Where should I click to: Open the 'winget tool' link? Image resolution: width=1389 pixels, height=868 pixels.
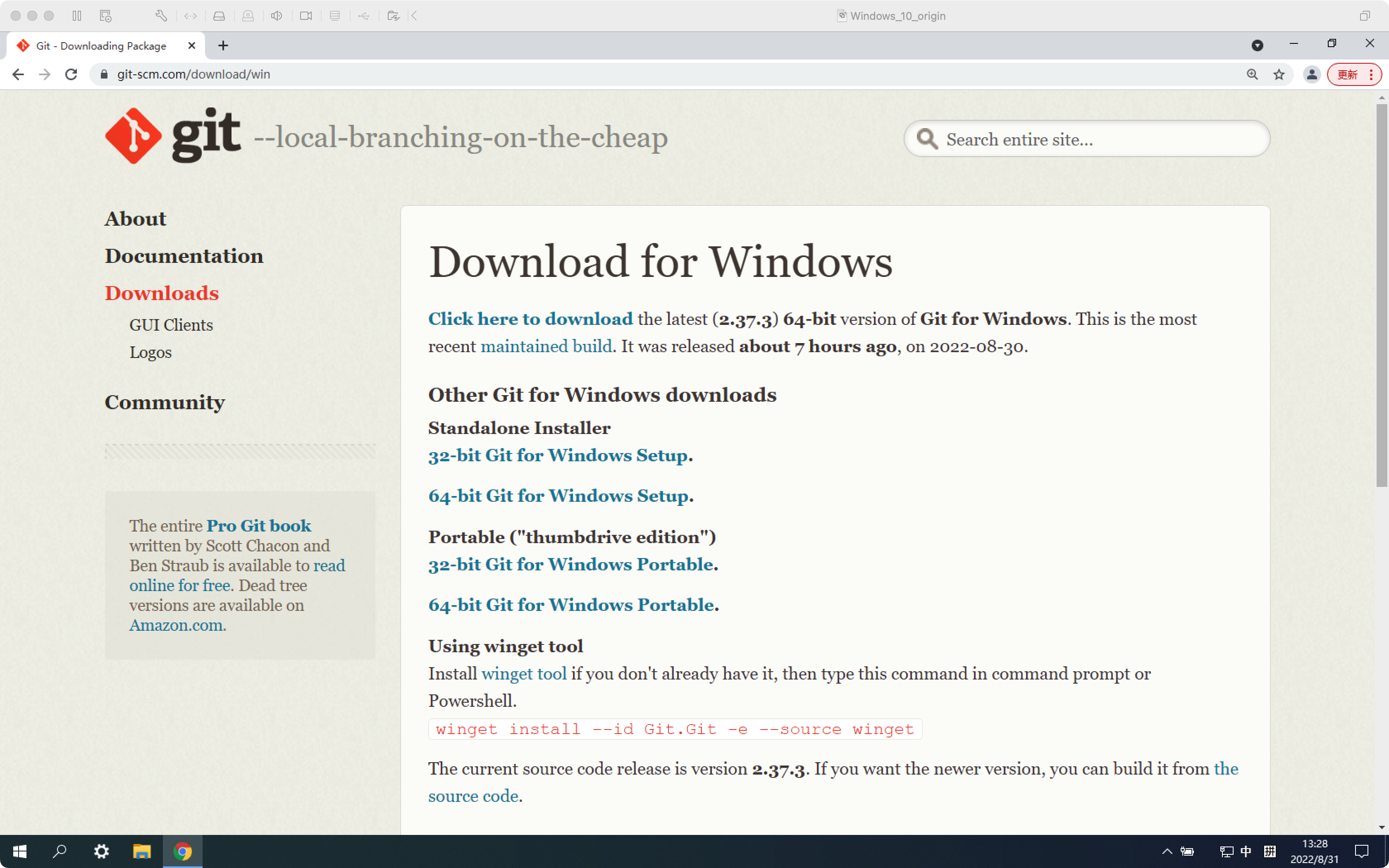523,673
